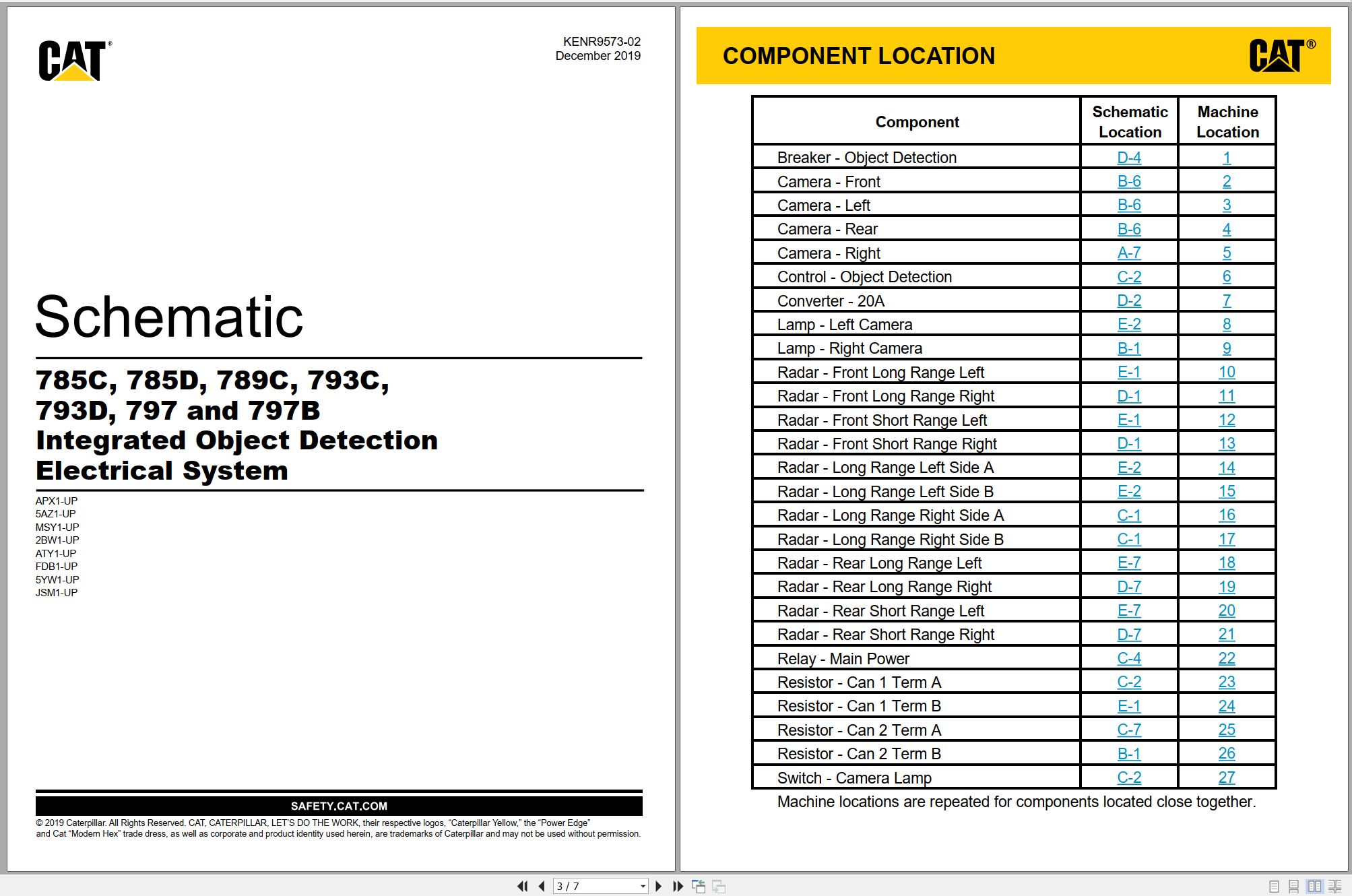Open schematic location A-7 for Camera - Right
The height and width of the screenshot is (896, 1352).
(x=1129, y=253)
